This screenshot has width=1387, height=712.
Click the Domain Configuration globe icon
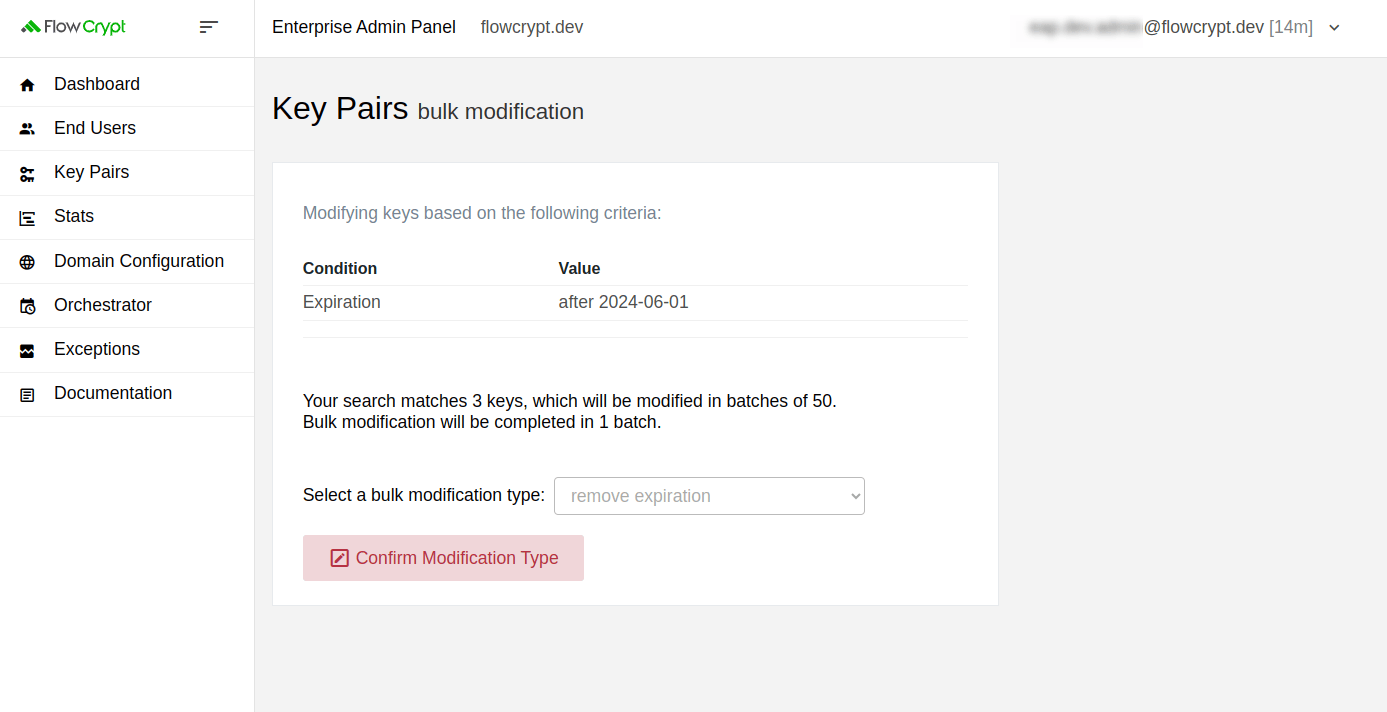(27, 262)
